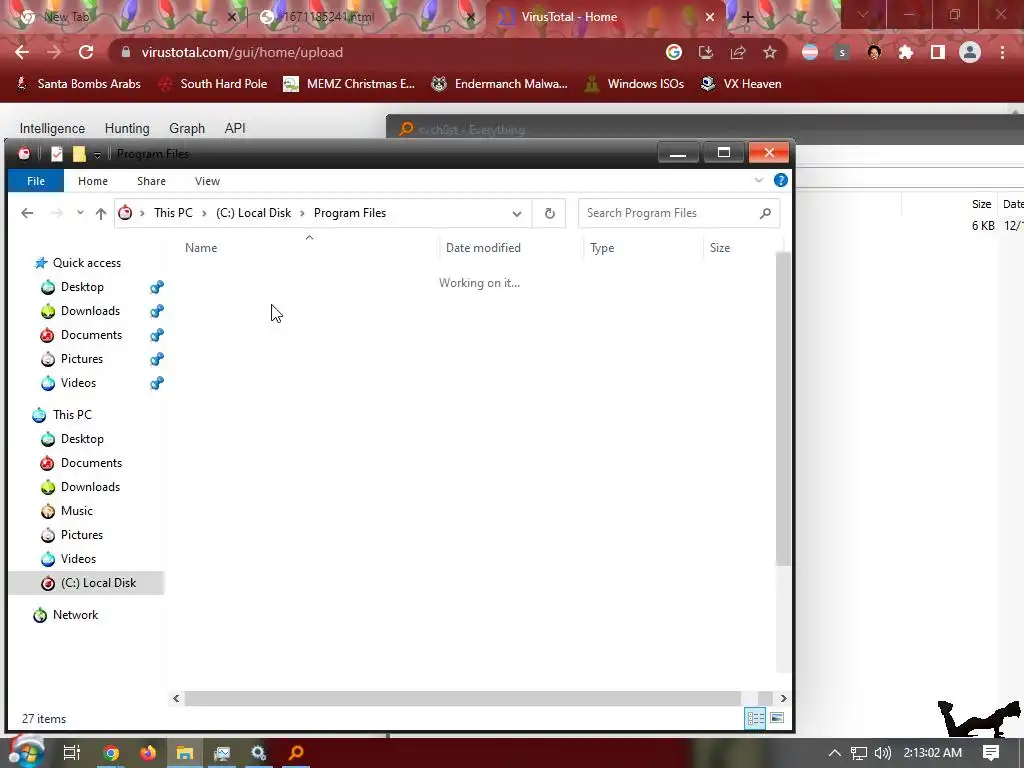Open the Everything search app on taskbar
This screenshot has width=1024, height=768.
296,753
